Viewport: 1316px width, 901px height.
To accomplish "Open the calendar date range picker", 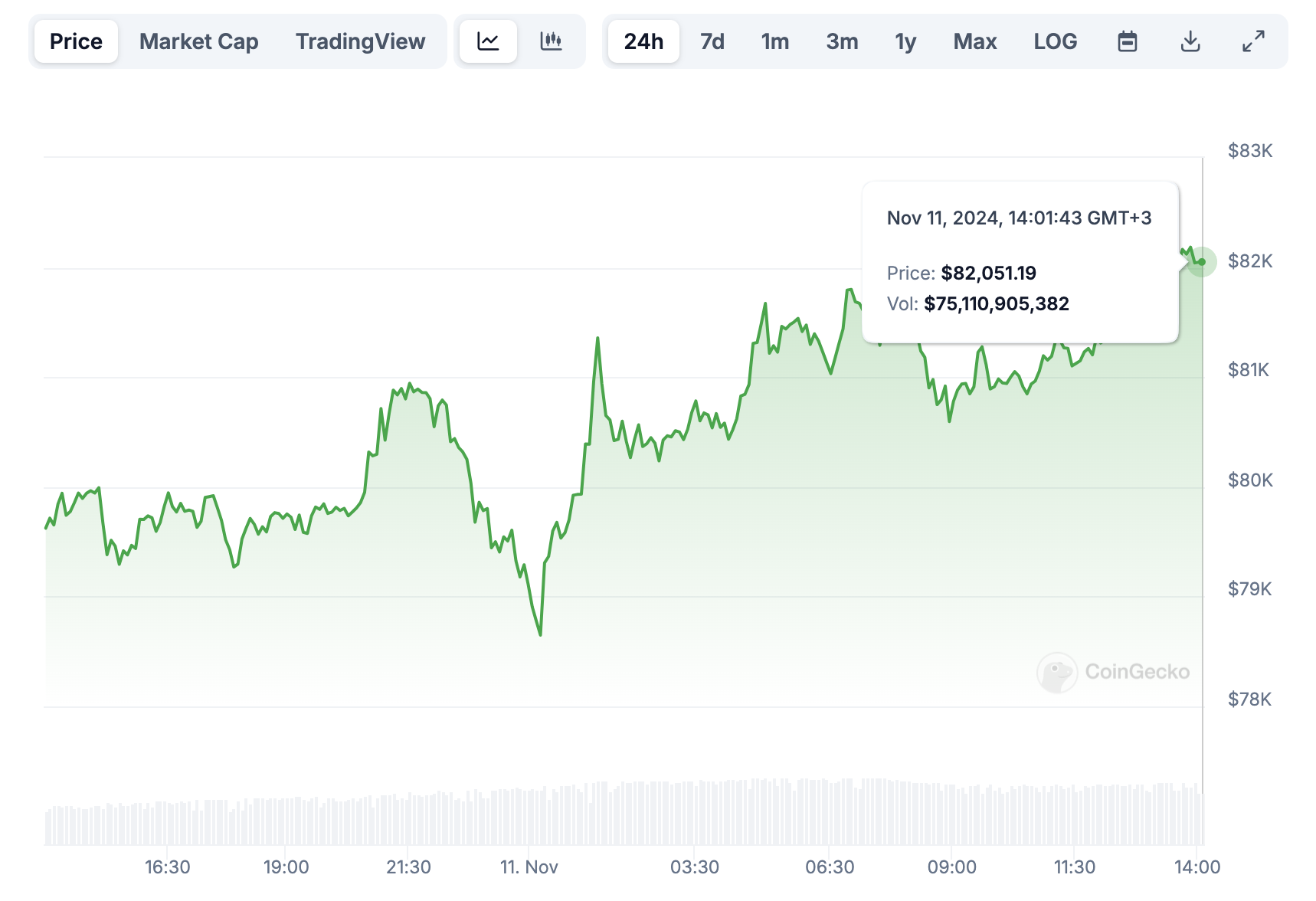I will tap(1127, 41).
